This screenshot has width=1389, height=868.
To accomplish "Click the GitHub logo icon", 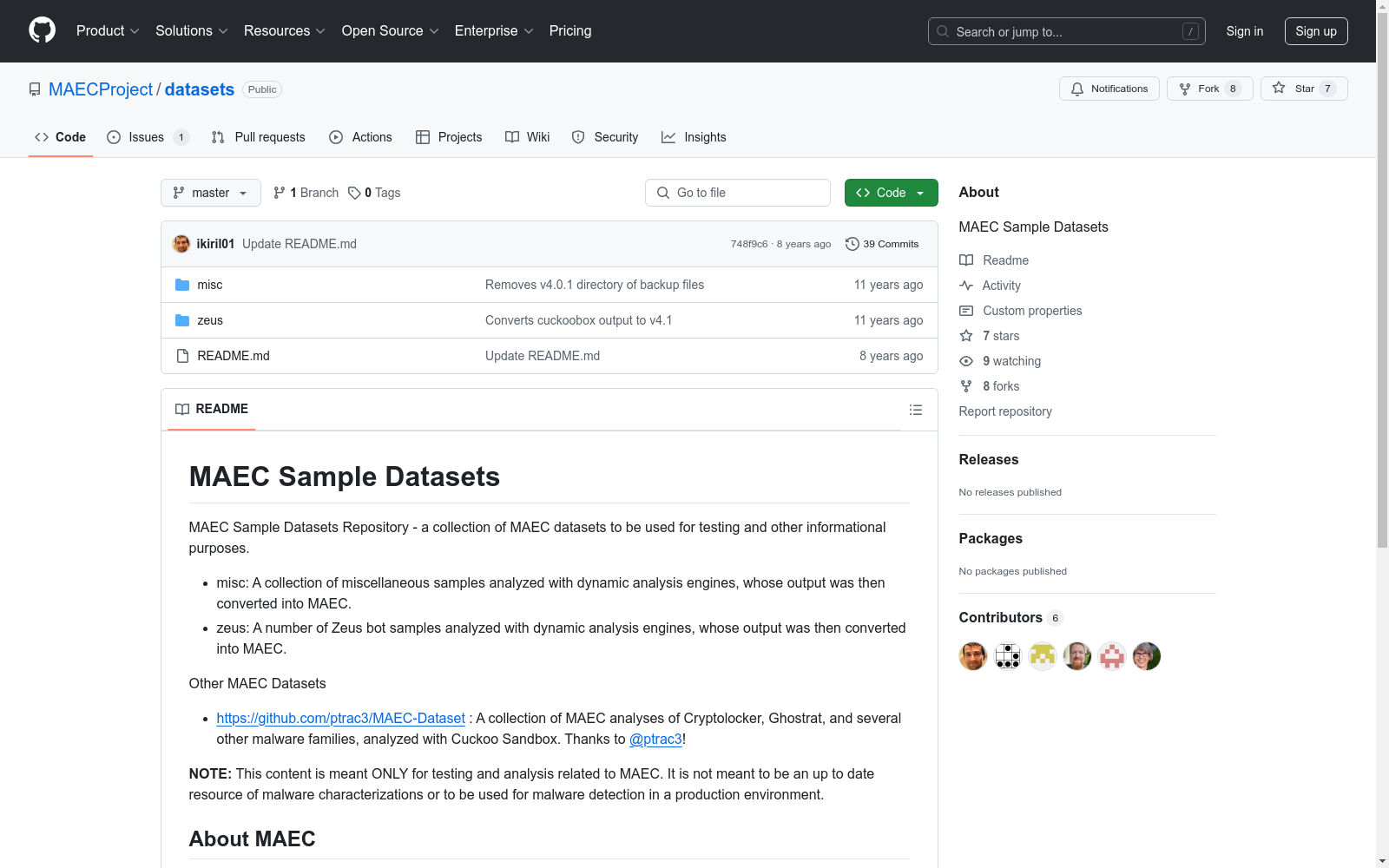I will (x=42, y=30).
